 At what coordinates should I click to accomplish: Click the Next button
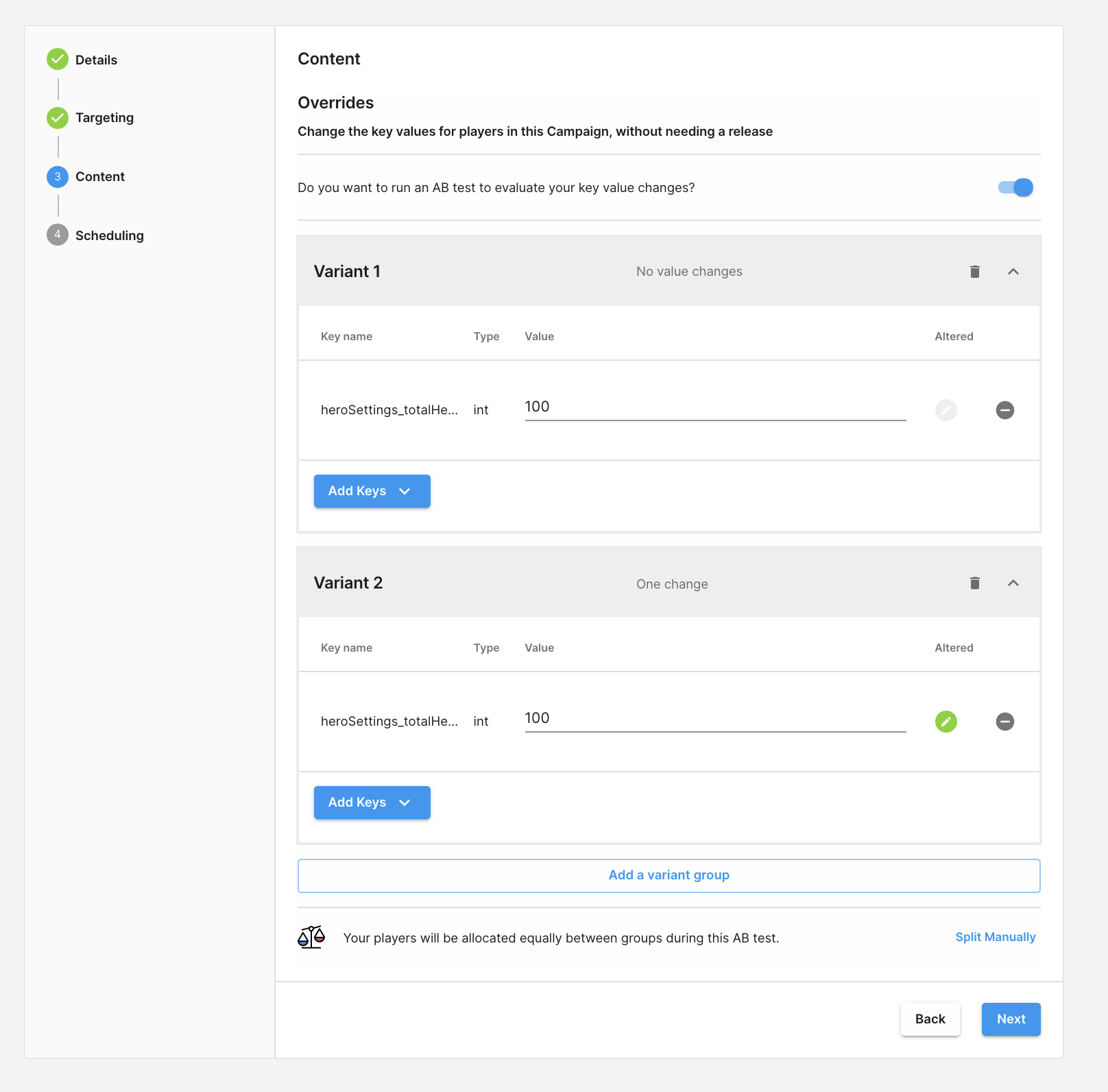point(1011,1019)
